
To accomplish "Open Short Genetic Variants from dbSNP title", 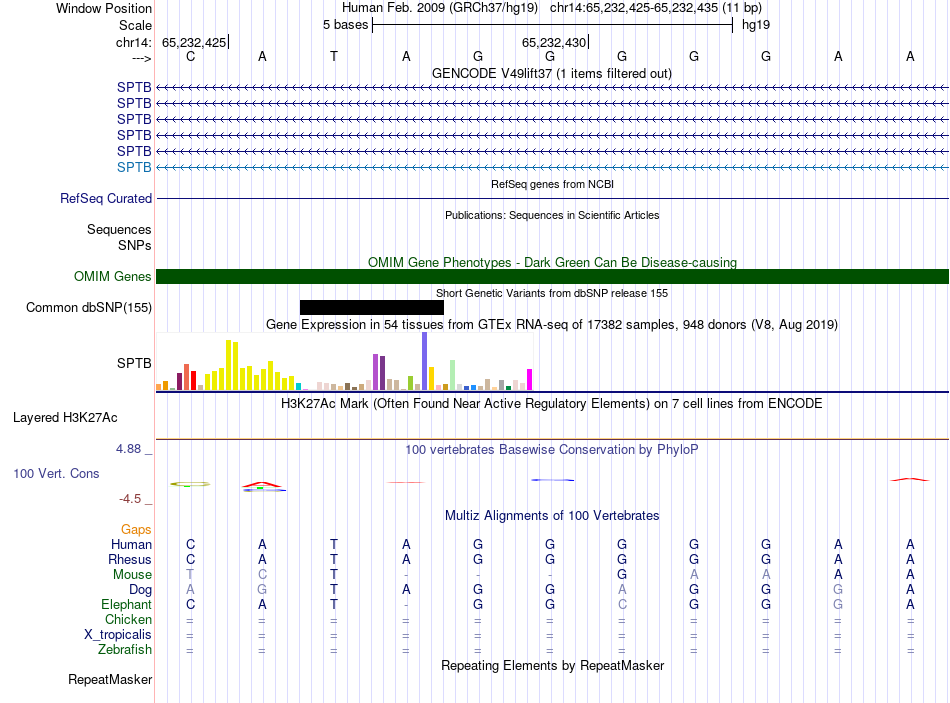I will point(552,293).
